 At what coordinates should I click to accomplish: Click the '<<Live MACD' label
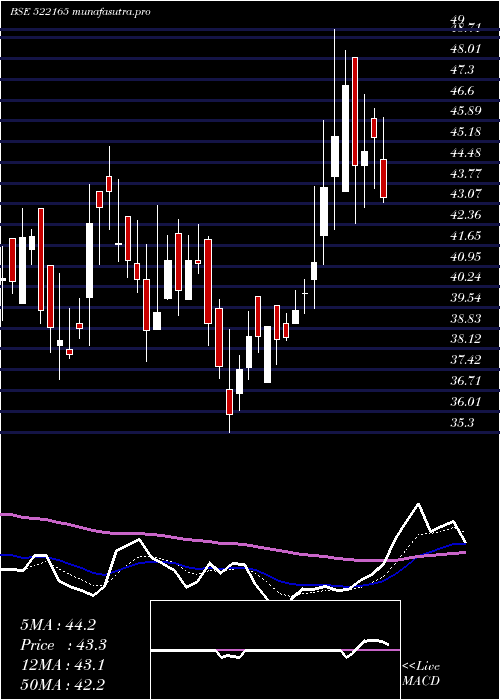[x=421, y=674]
